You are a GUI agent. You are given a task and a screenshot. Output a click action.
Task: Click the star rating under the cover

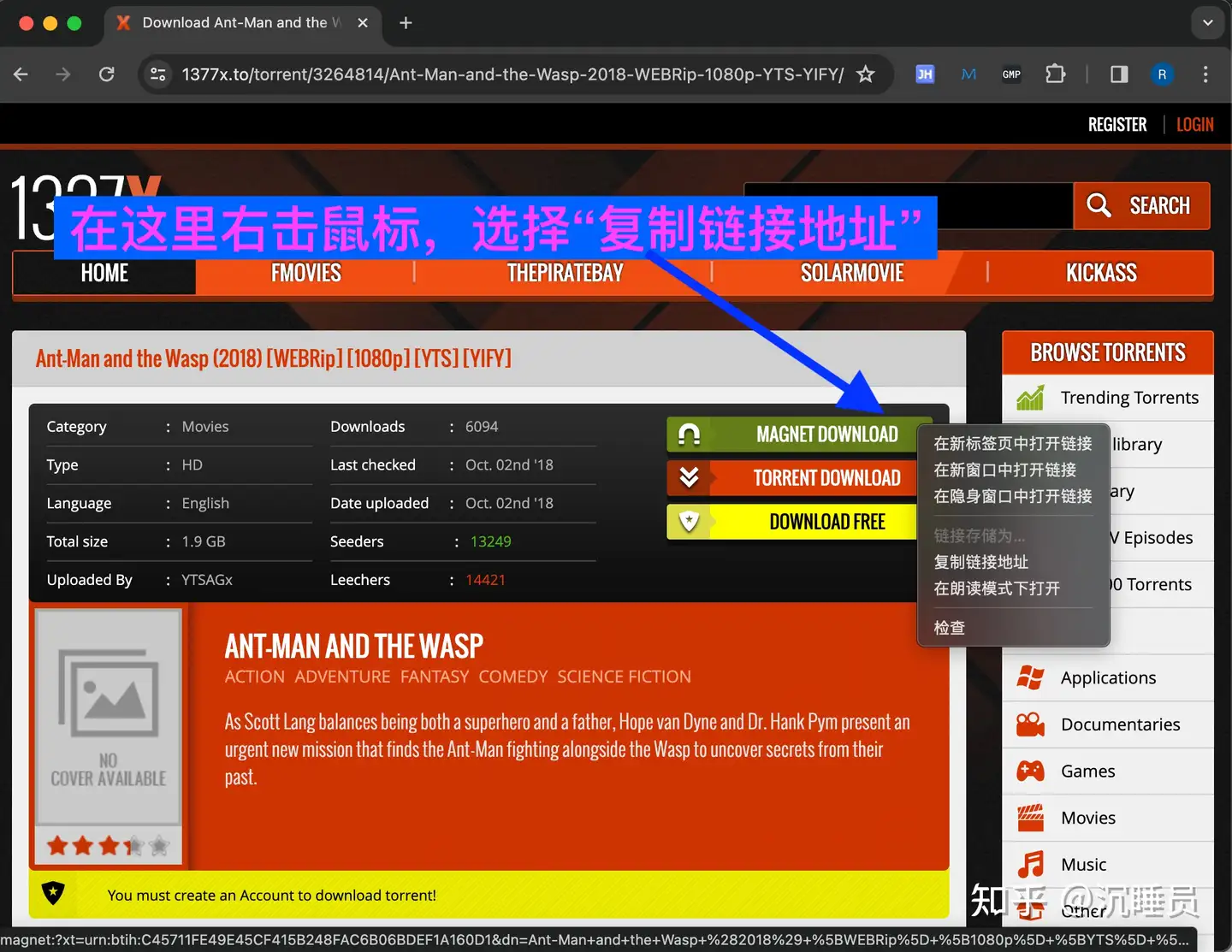pyautogui.click(x=108, y=846)
